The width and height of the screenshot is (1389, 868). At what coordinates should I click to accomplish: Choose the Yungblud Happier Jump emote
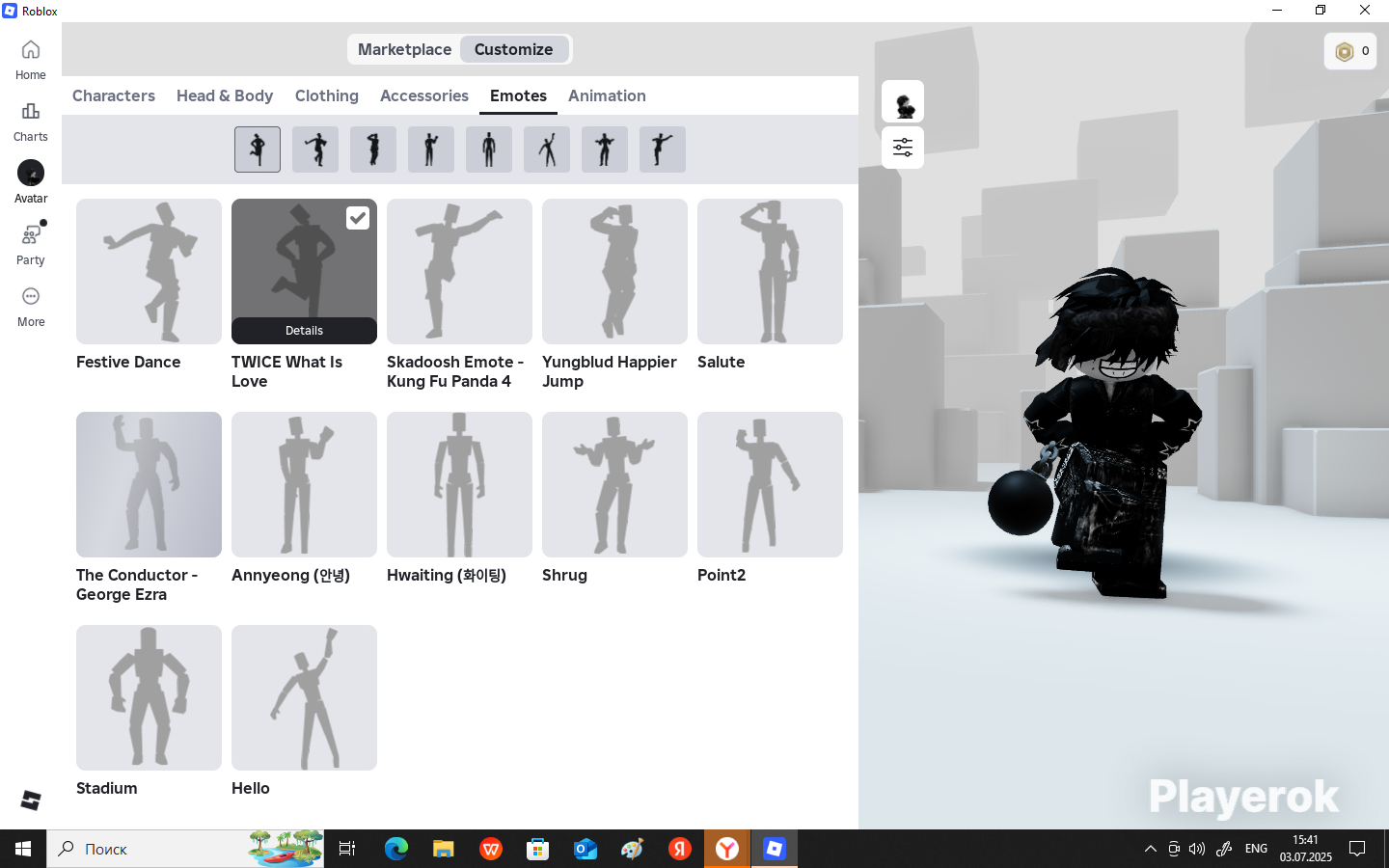coord(614,271)
